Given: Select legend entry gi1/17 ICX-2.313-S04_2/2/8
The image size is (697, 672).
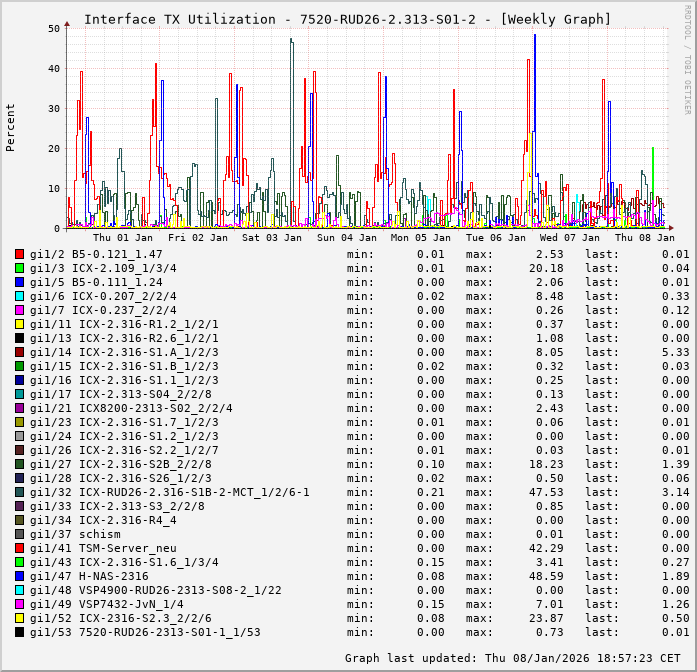Looking at the screenshot, I should tap(120, 394).
